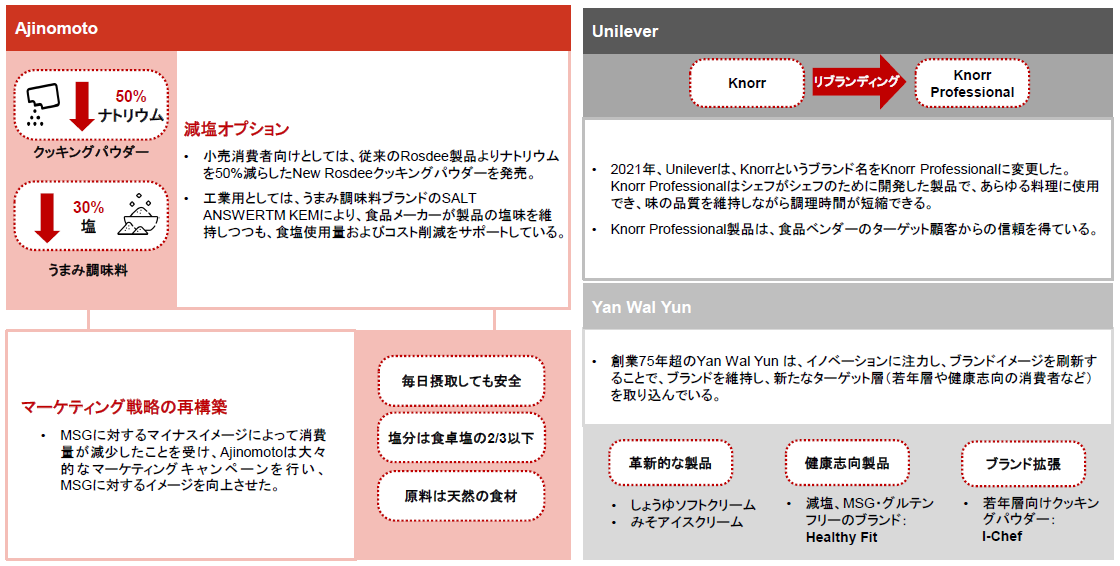Screen dimensions: 1120x566
Task: Click the 健康志向製品 box
Action: [x=846, y=463]
